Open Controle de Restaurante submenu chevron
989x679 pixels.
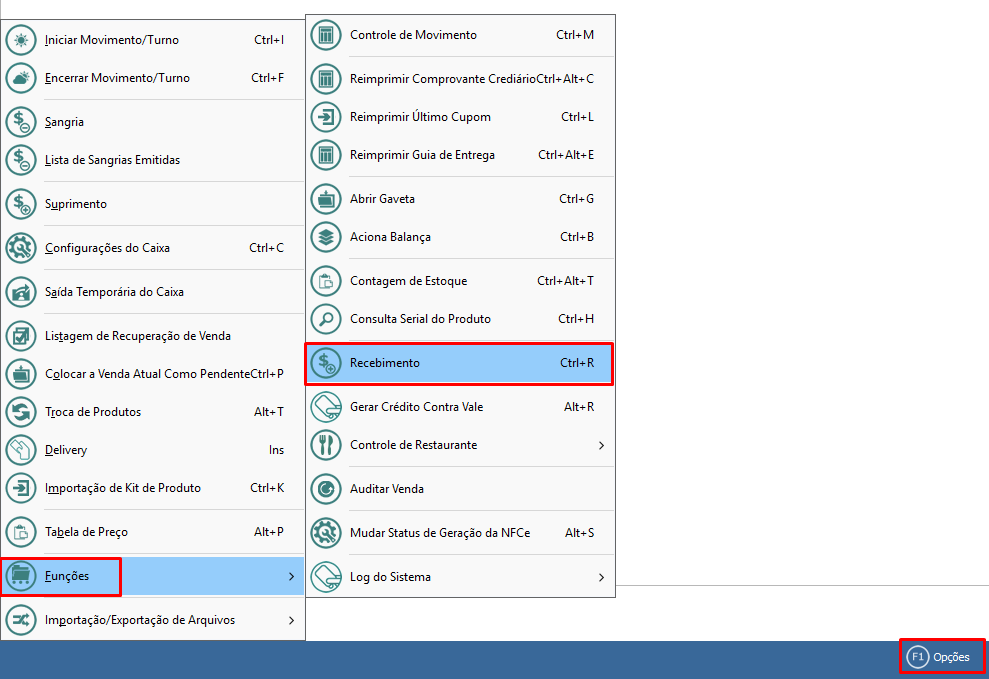coord(601,445)
